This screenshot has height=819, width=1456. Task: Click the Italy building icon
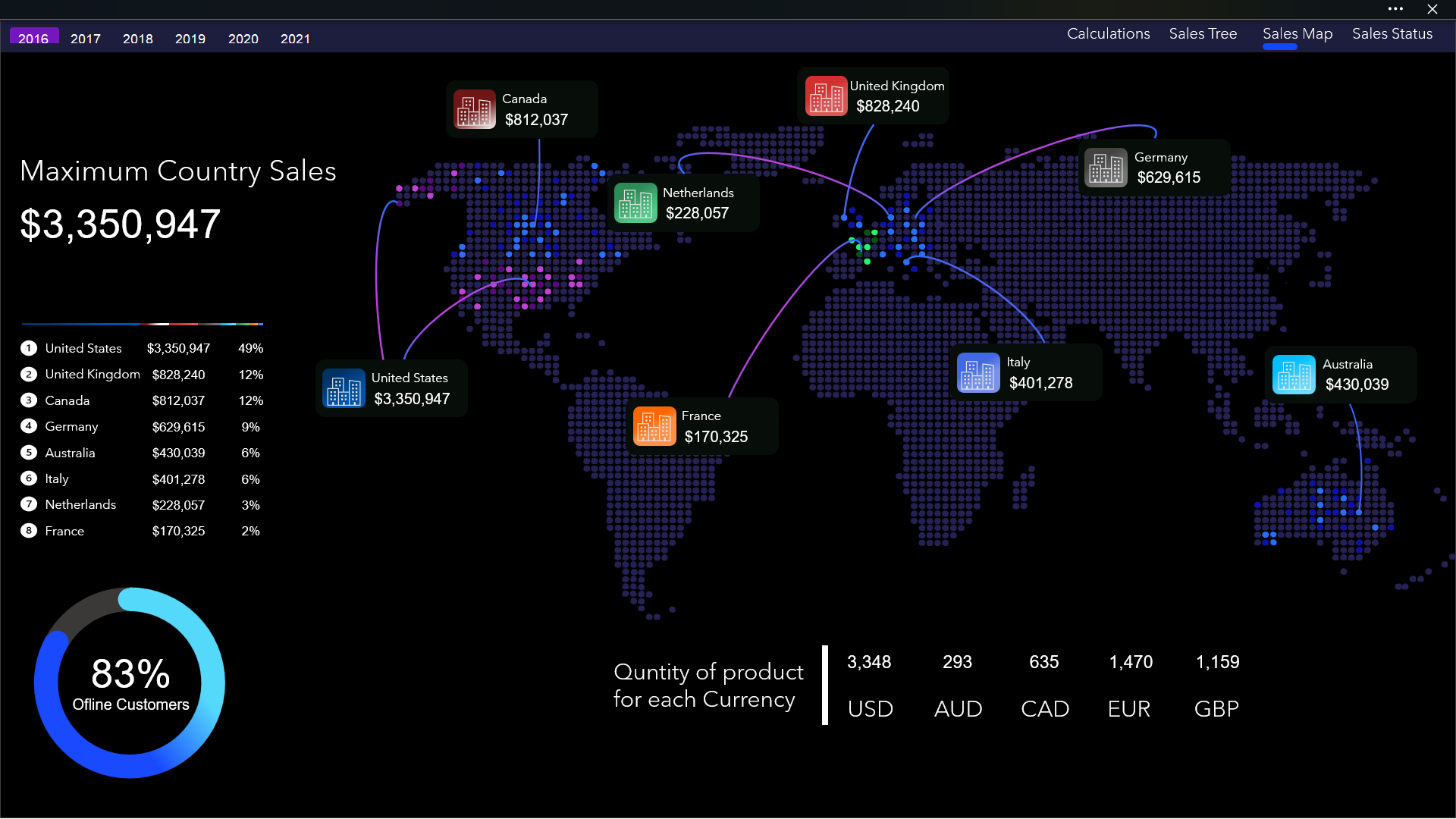click(978, 372)
